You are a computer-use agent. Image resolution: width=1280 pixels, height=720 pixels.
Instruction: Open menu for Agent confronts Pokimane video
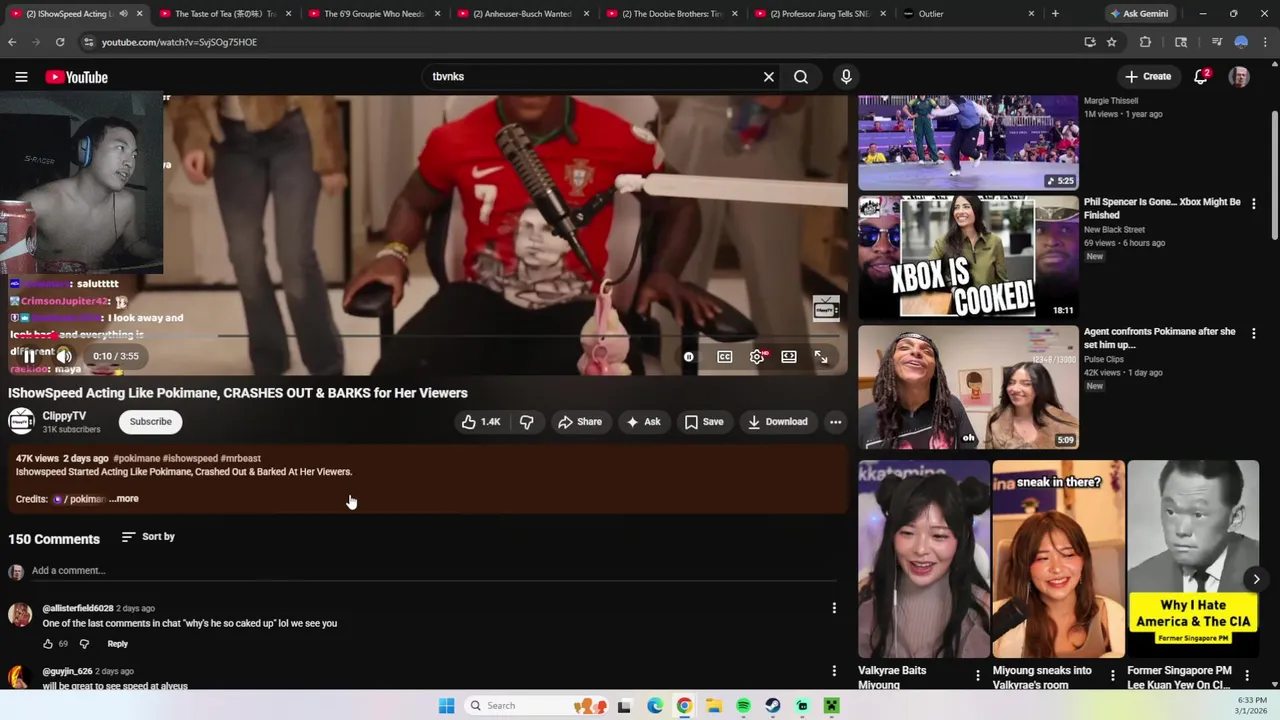(x=1253, y=333)
